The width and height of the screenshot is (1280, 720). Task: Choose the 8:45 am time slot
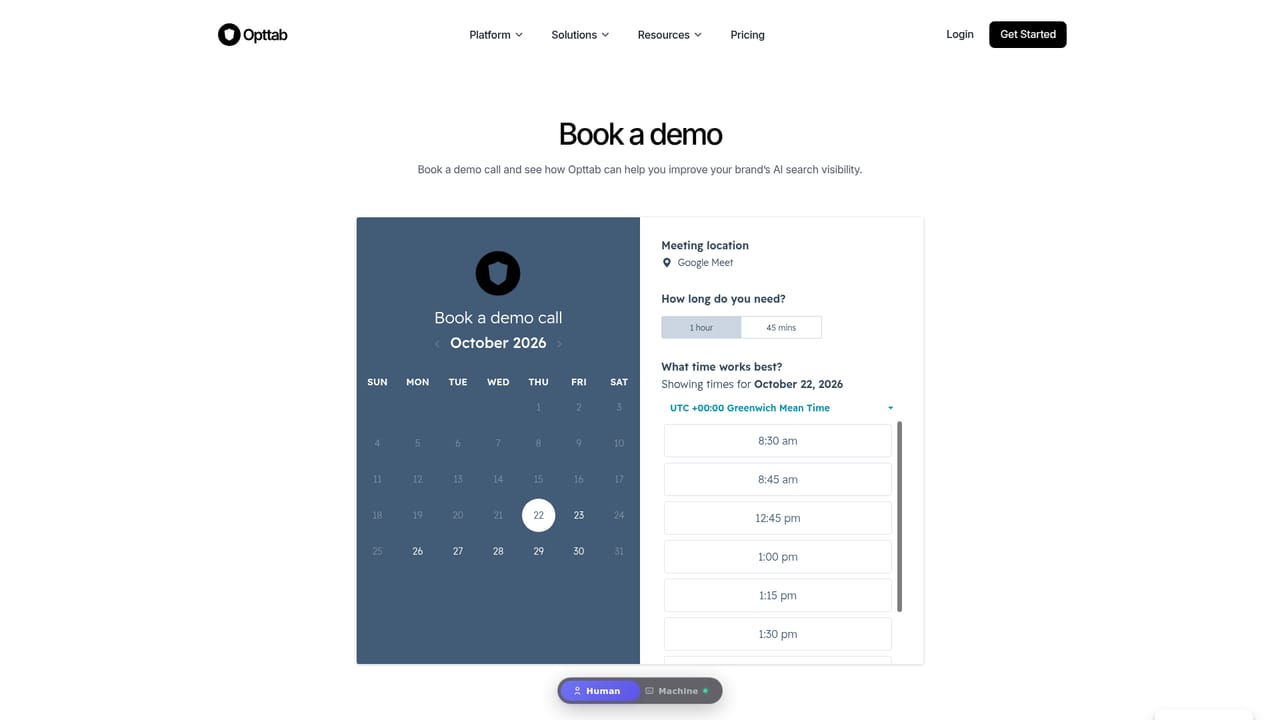click(777, 479)
